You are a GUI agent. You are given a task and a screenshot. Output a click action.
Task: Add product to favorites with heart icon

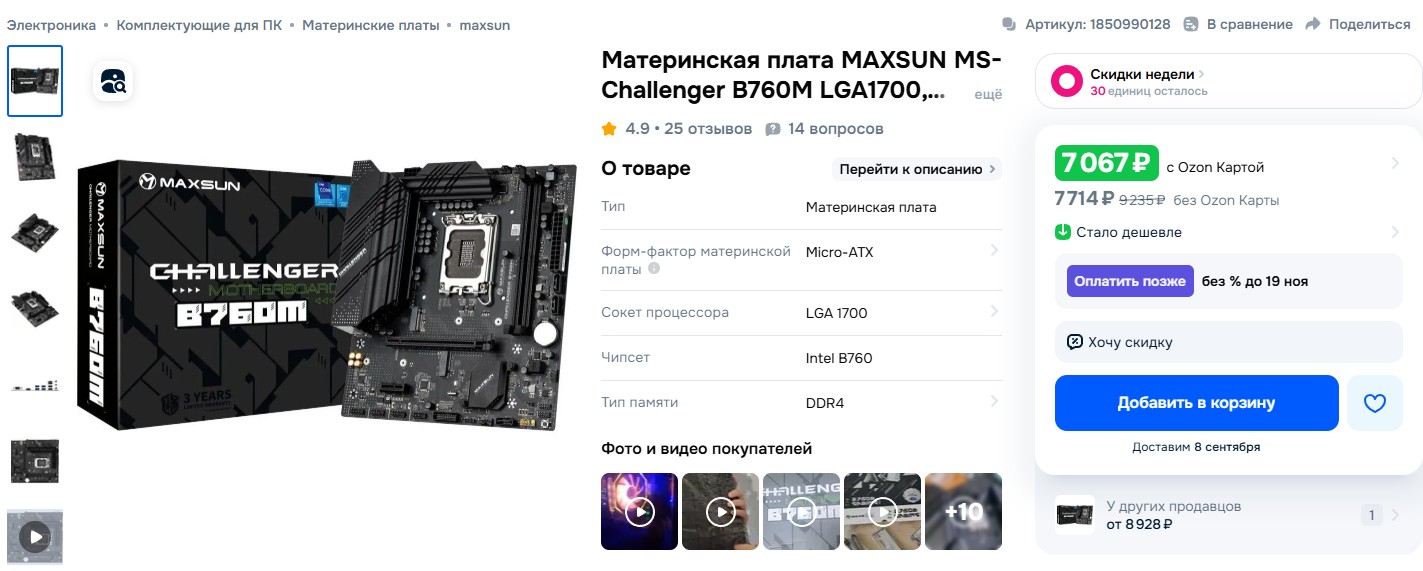pyautogui.click(x=1375, y=403)
